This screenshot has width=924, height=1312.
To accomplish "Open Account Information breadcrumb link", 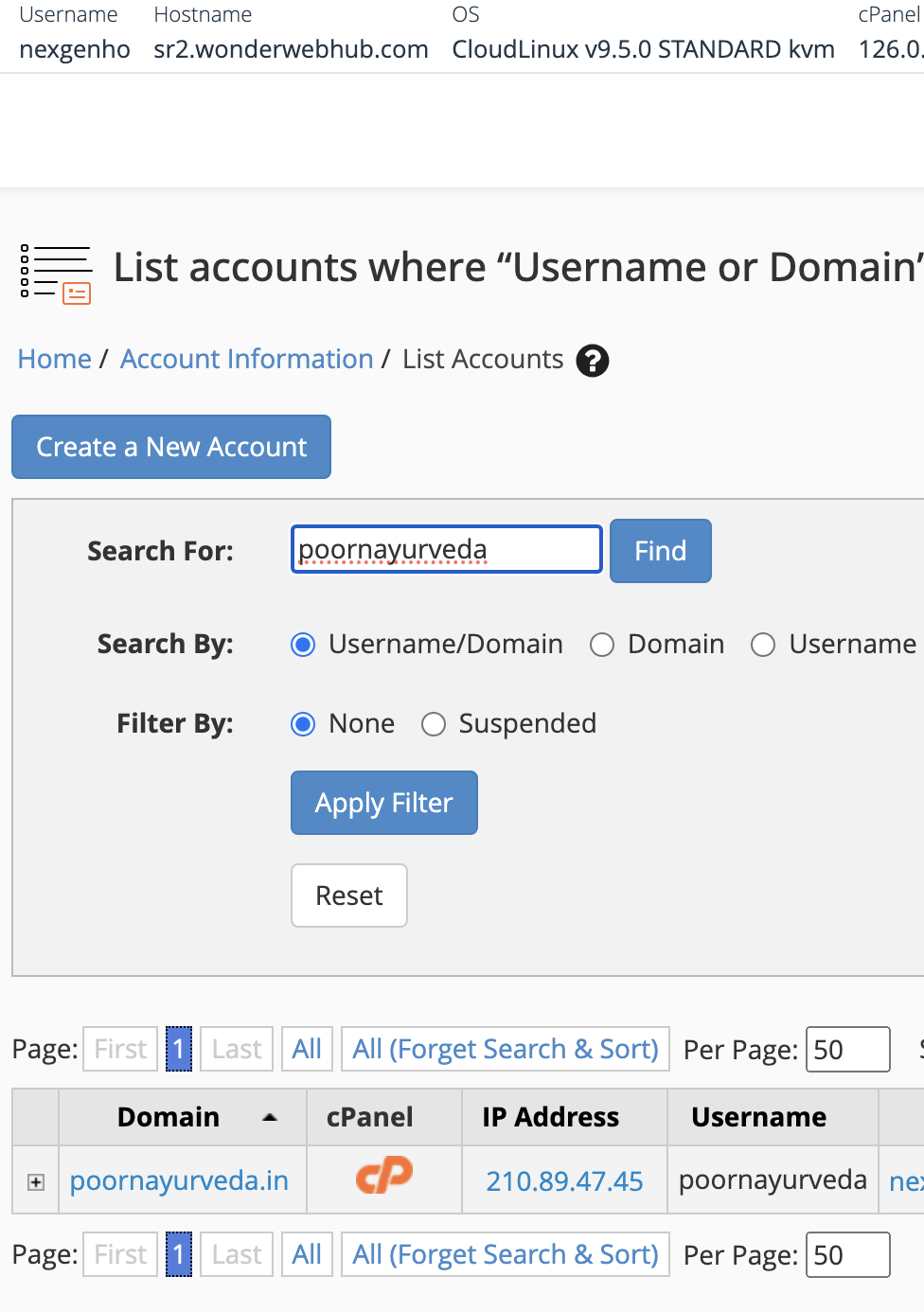I will [x=246, y=360].
